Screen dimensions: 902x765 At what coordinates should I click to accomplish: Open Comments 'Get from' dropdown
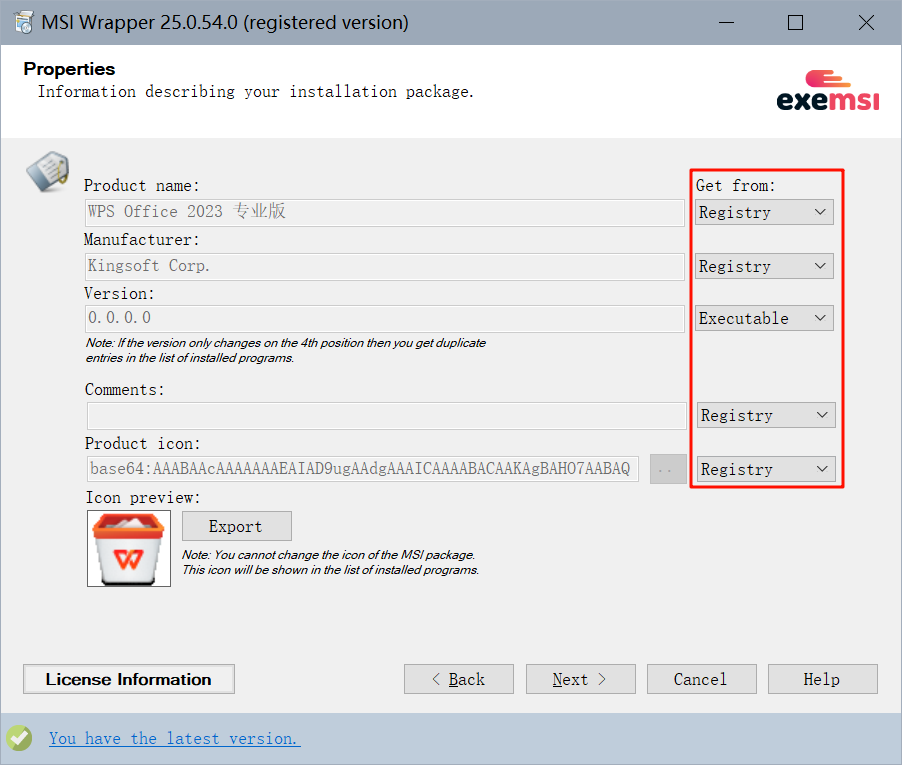[765, 415]
